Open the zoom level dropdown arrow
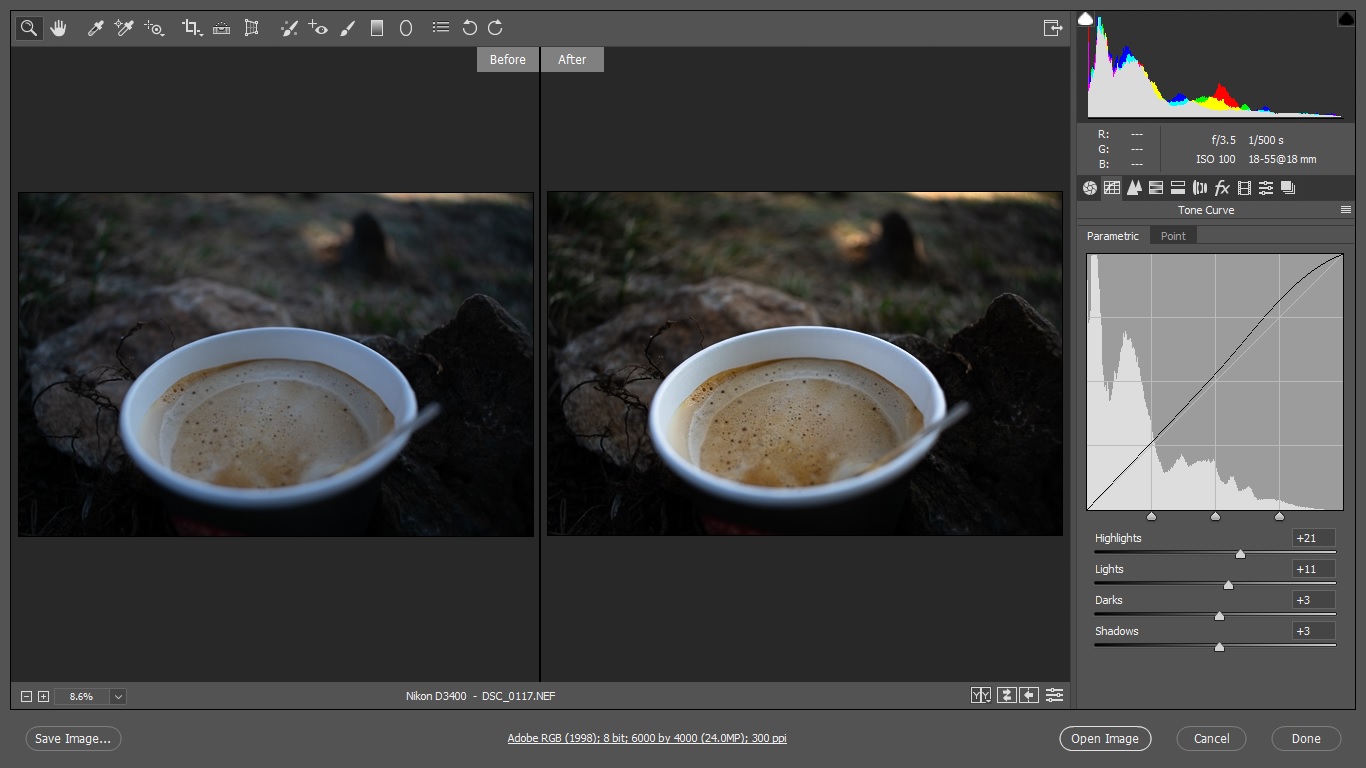The height and width of the screenshot is (768, 1366). coord(118,696)
